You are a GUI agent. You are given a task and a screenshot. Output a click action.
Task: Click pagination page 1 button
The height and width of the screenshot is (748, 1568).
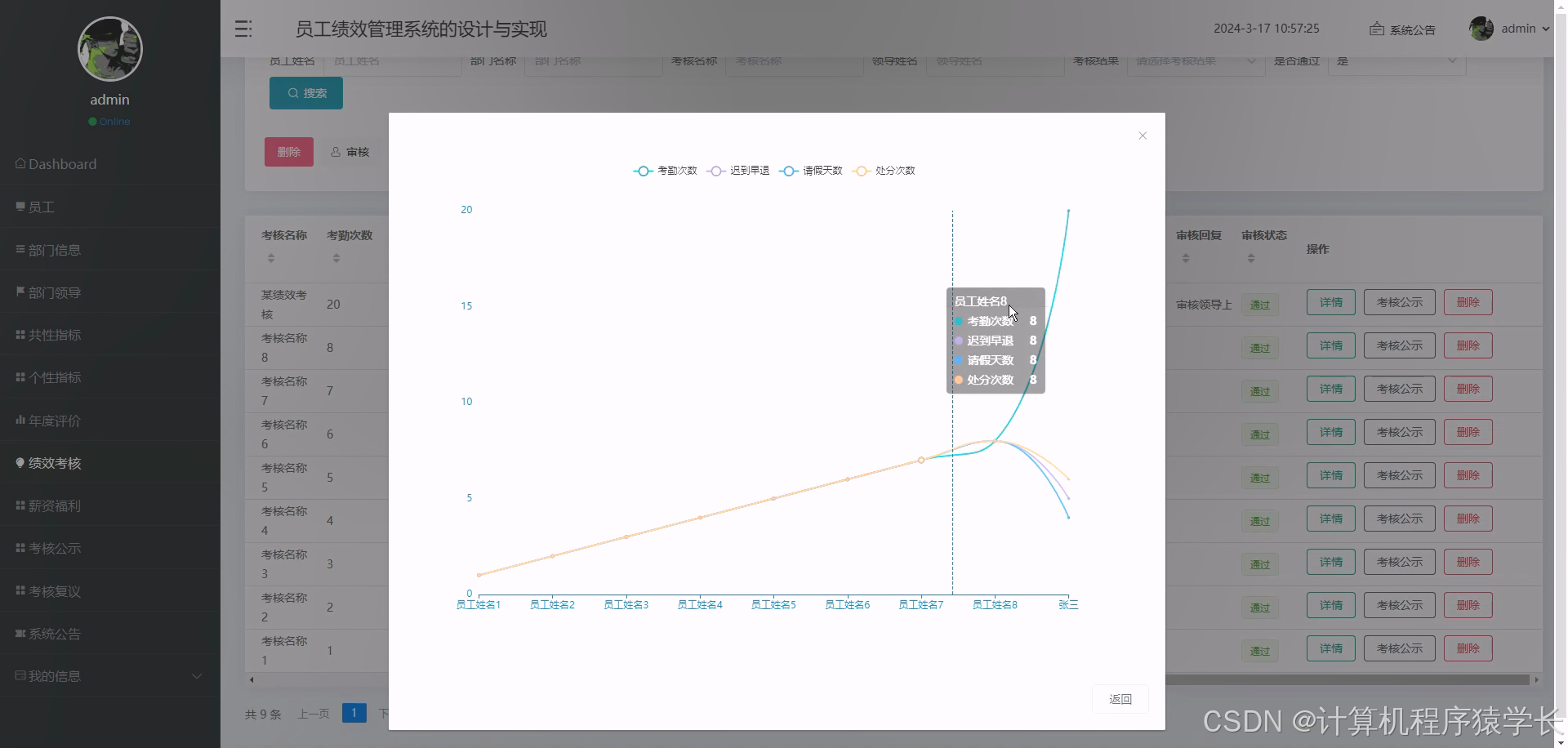[354, 713]
